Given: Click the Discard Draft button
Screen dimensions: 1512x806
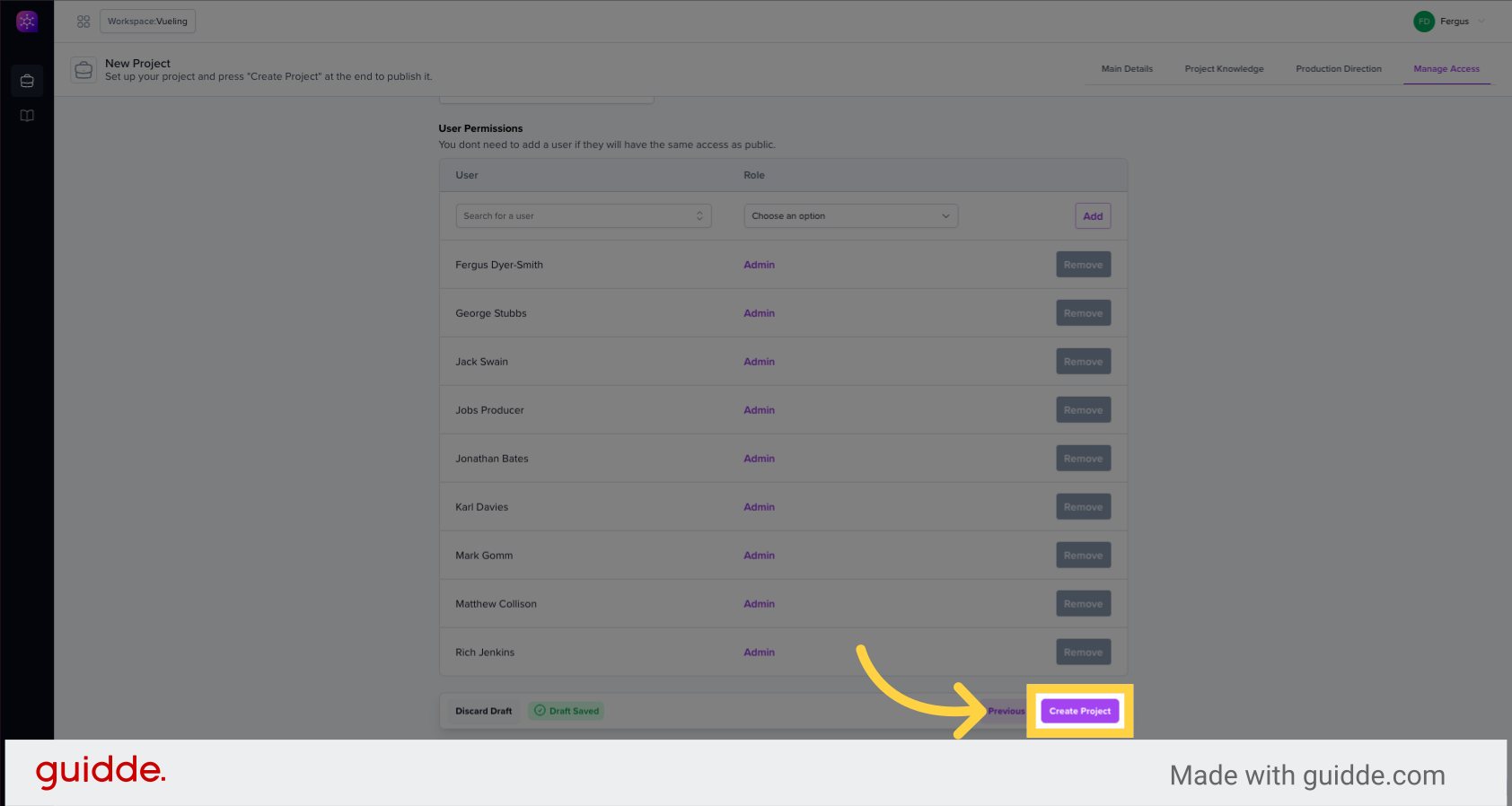Looking at the screenshot, I should coord(483,711).
